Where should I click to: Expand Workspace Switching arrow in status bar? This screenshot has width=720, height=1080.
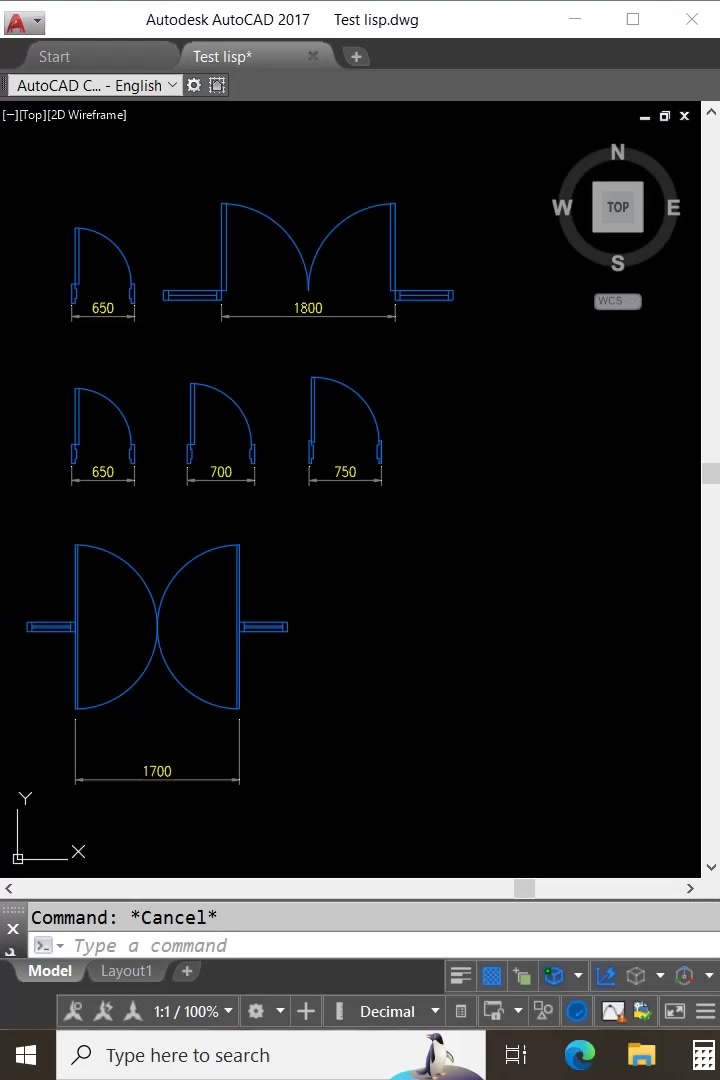click(x=280, y=1011)
